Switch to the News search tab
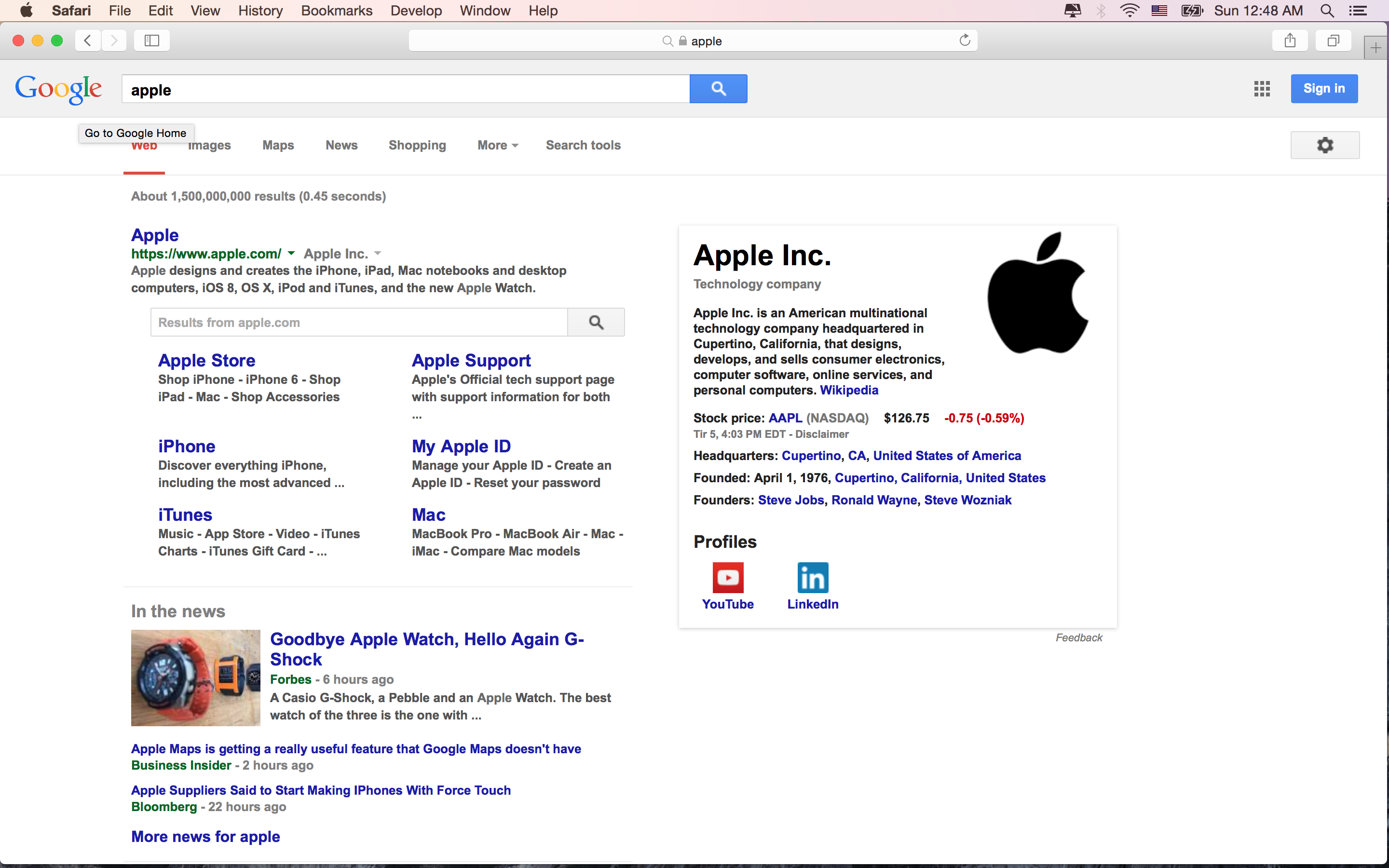 tap(341, 145)
